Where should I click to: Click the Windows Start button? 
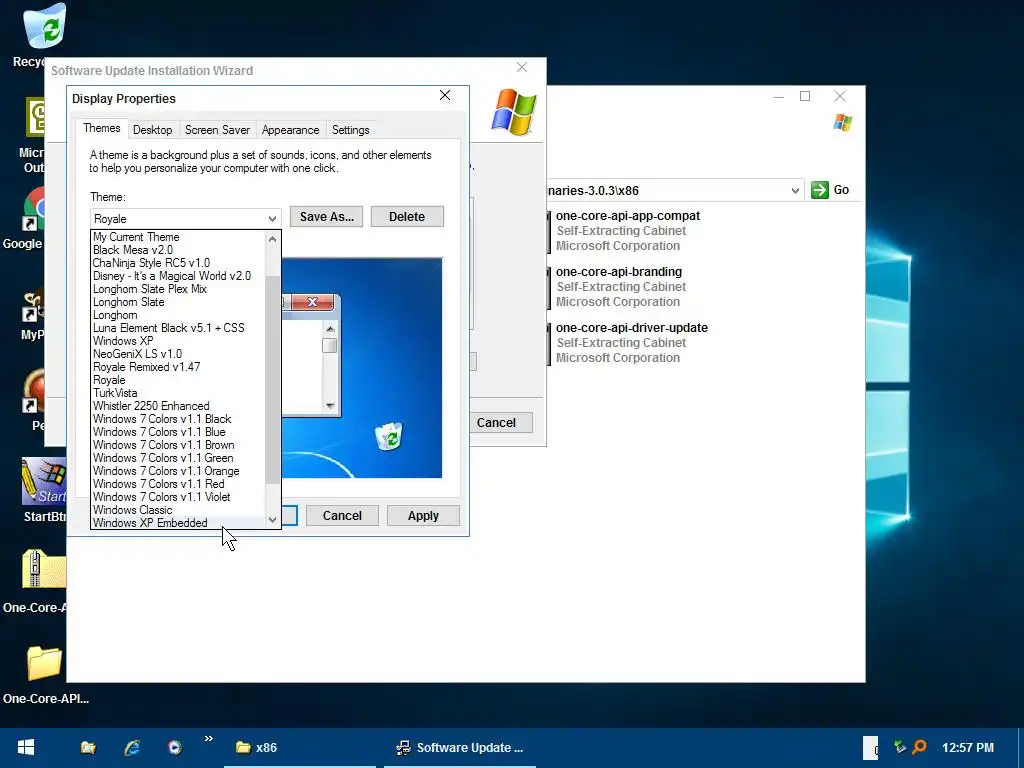(25, 747)
